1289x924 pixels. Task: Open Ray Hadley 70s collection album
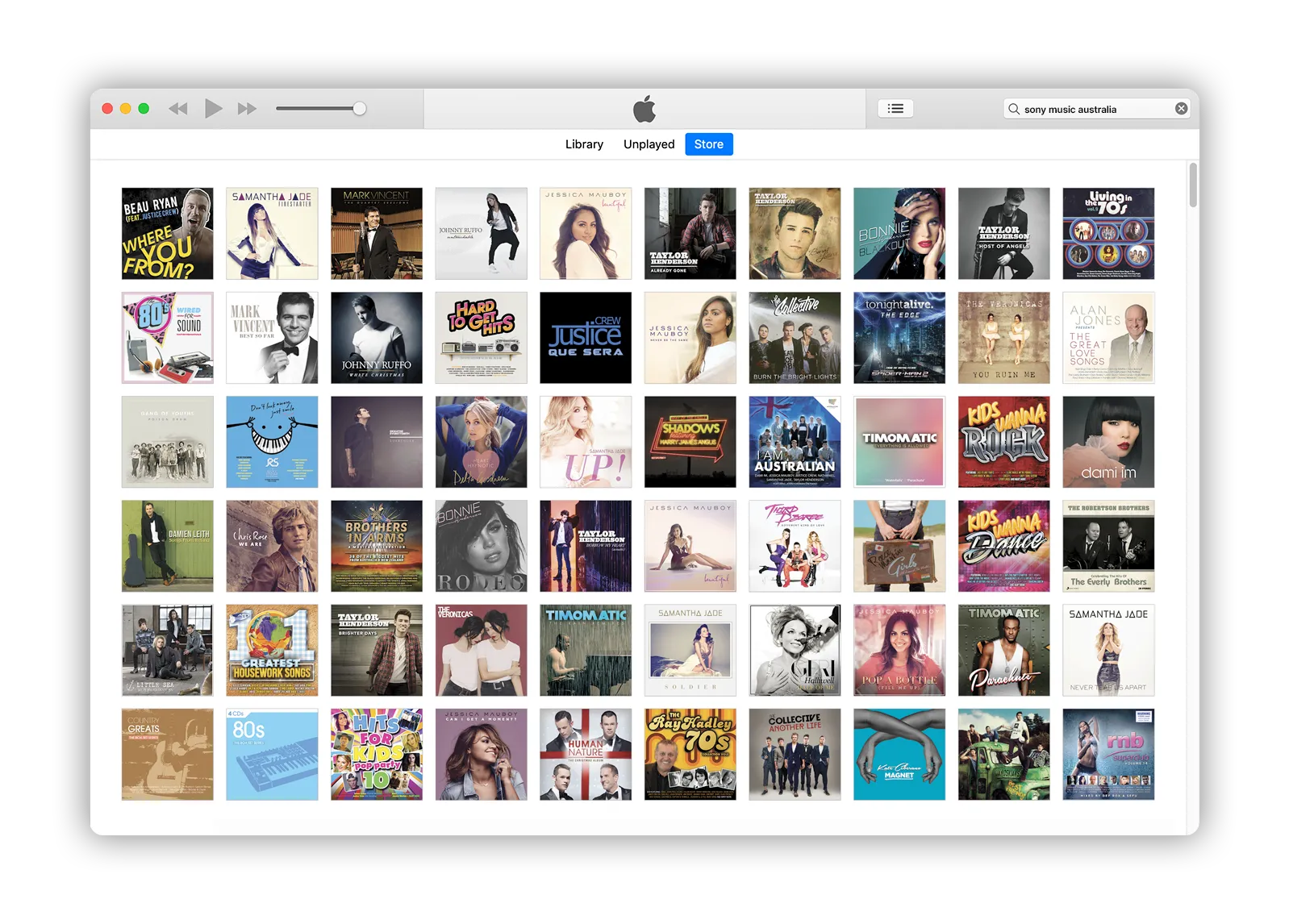690,755
